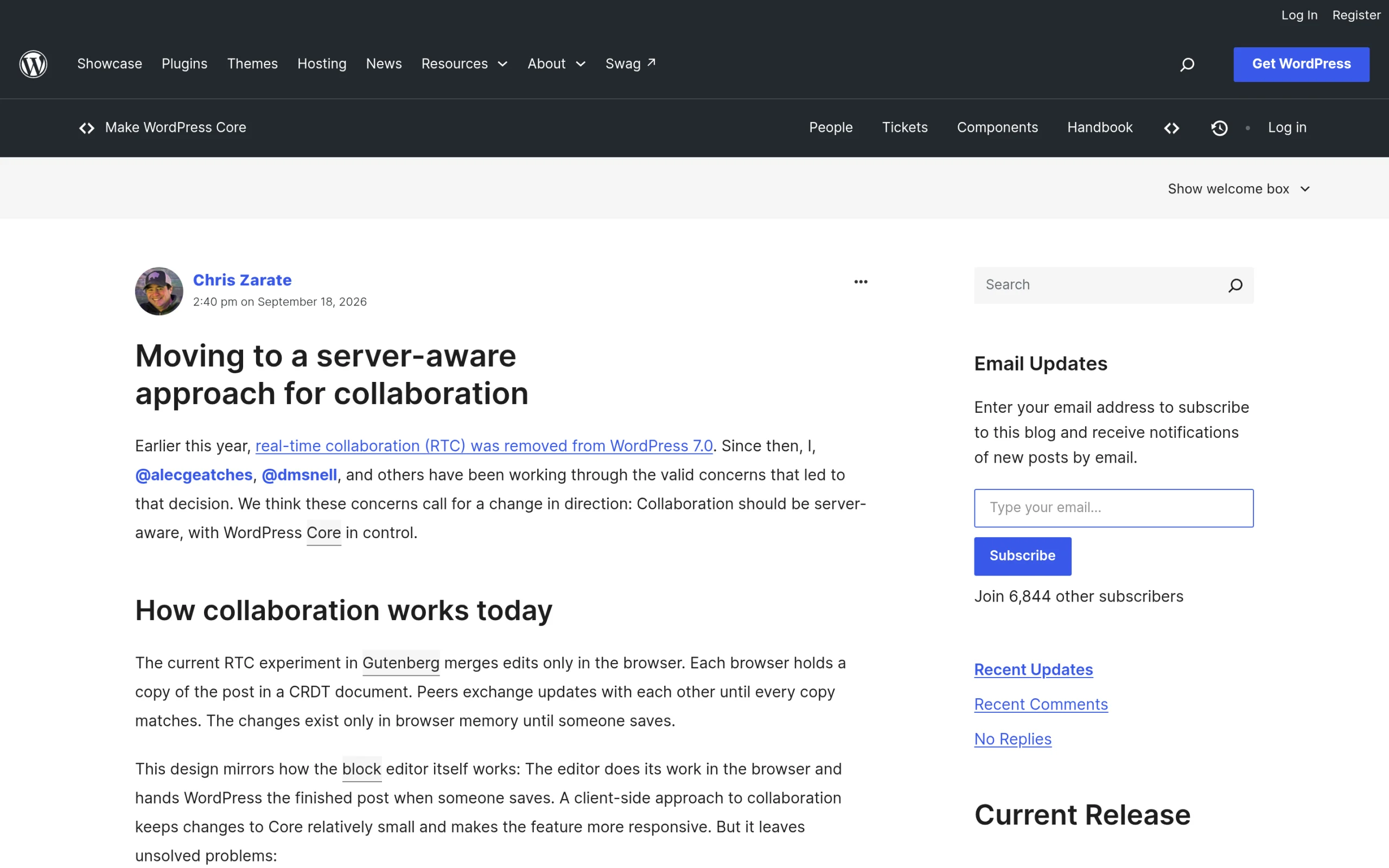Viewport: 1389px width, 868px height.
Task: Click the underlined block glossary term
Action: (x=361, y=769)
